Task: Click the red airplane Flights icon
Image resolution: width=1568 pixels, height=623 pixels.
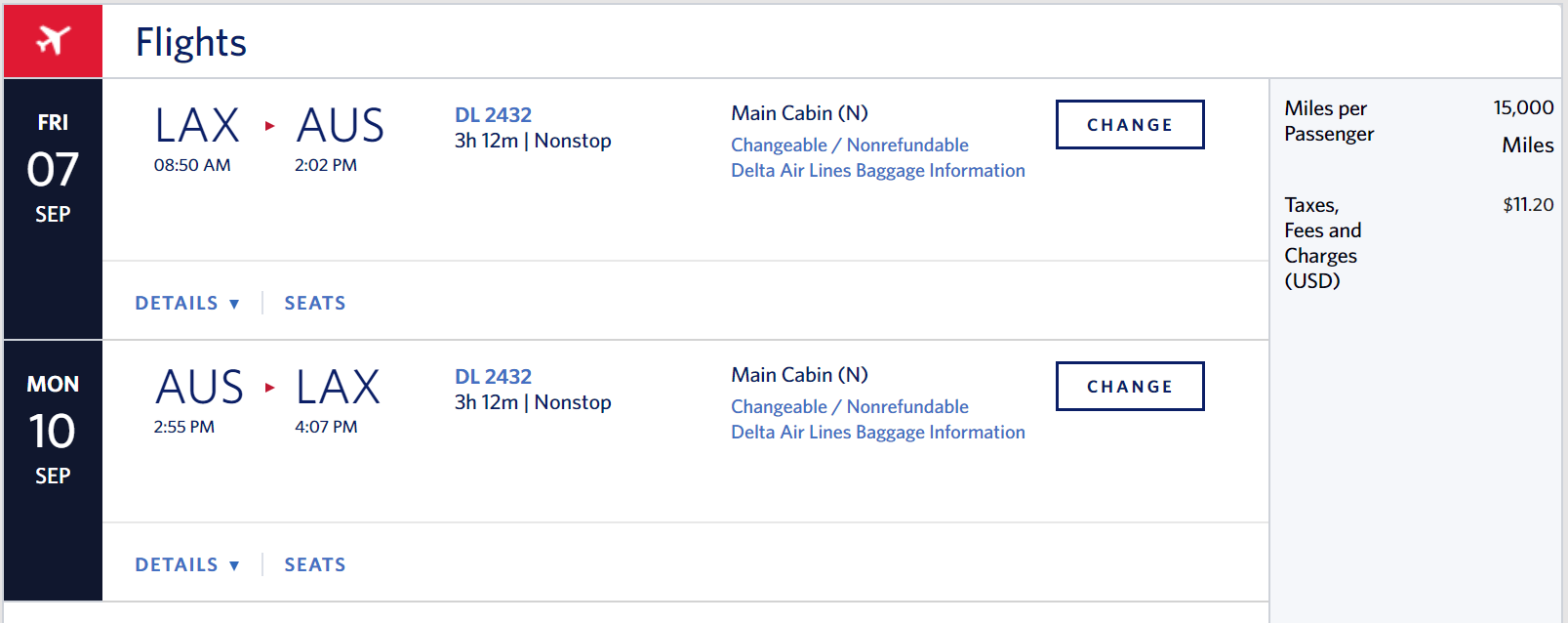Action: click(x=53, y=41)
